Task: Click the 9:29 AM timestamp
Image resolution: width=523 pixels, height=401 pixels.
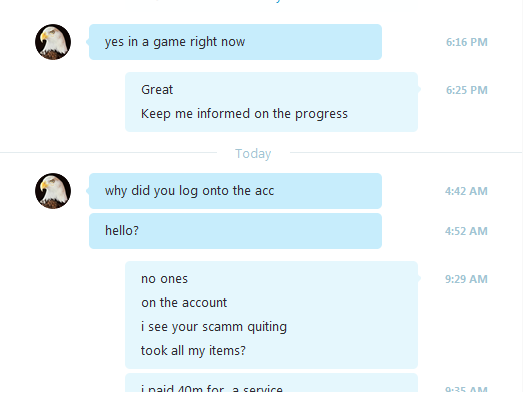Action: coord(466,279)
